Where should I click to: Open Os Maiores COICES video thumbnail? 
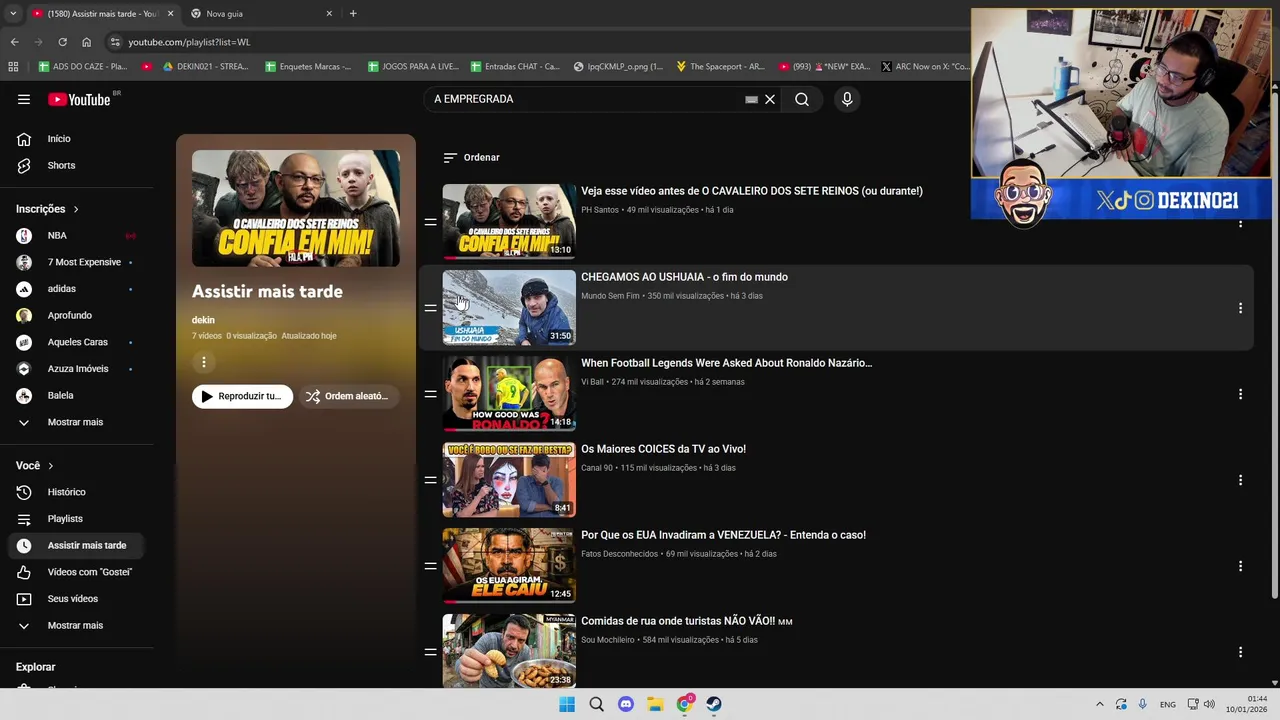click(509, 480)
